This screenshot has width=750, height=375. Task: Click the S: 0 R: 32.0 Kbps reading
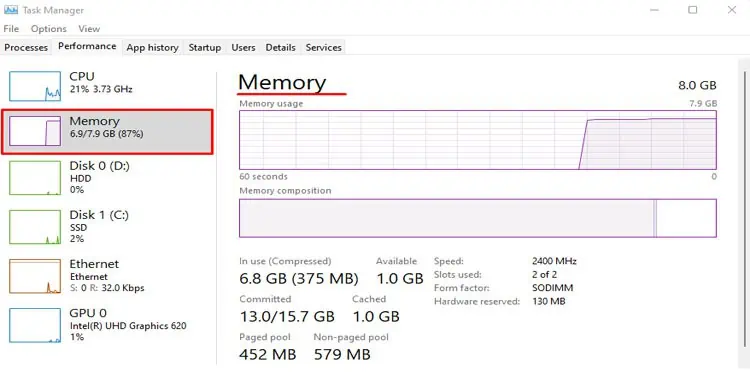click(x=107, y=288)
